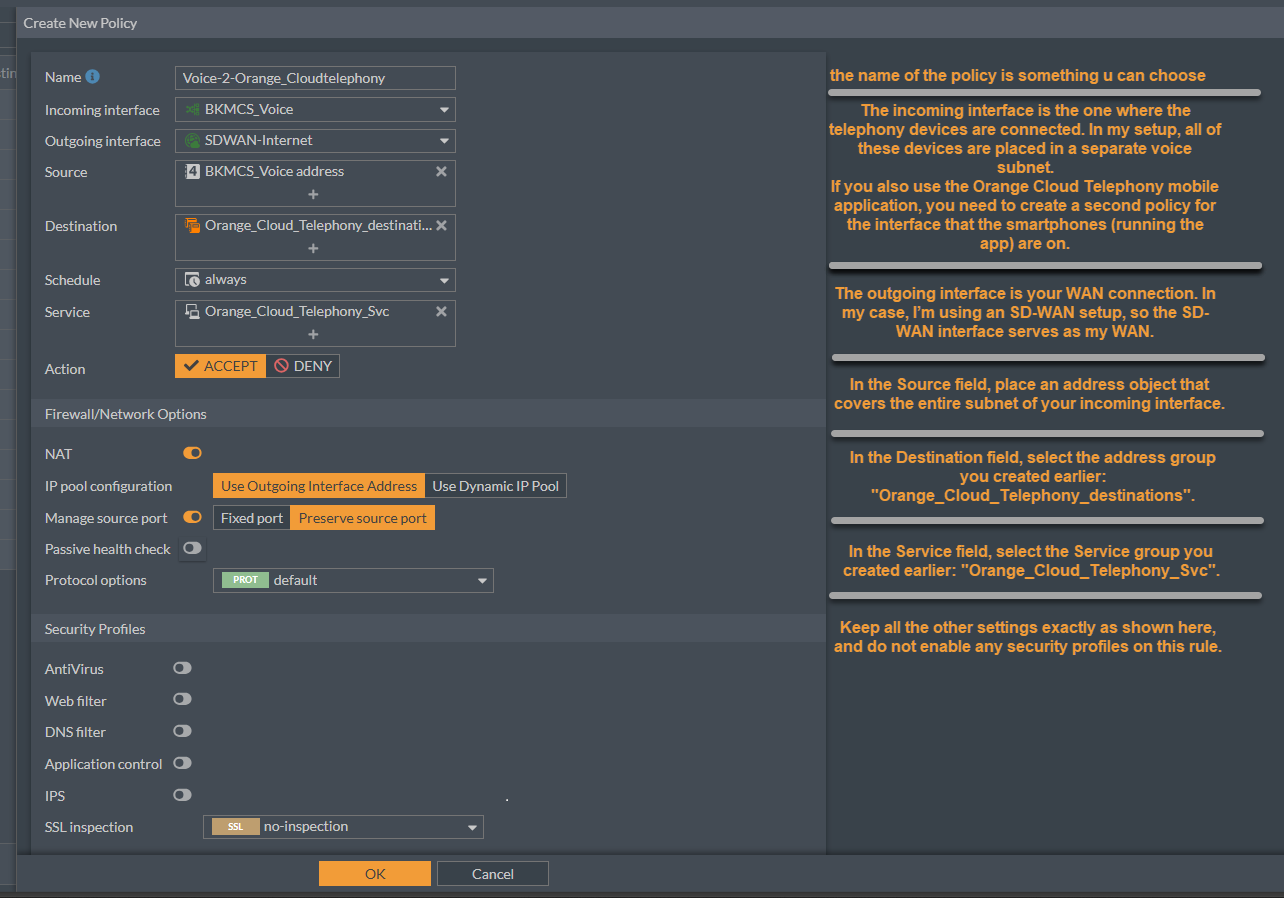The image size is (1284, 898).
Task: Click the SDWAN-Internet globe icon
Action: point(193,141)
